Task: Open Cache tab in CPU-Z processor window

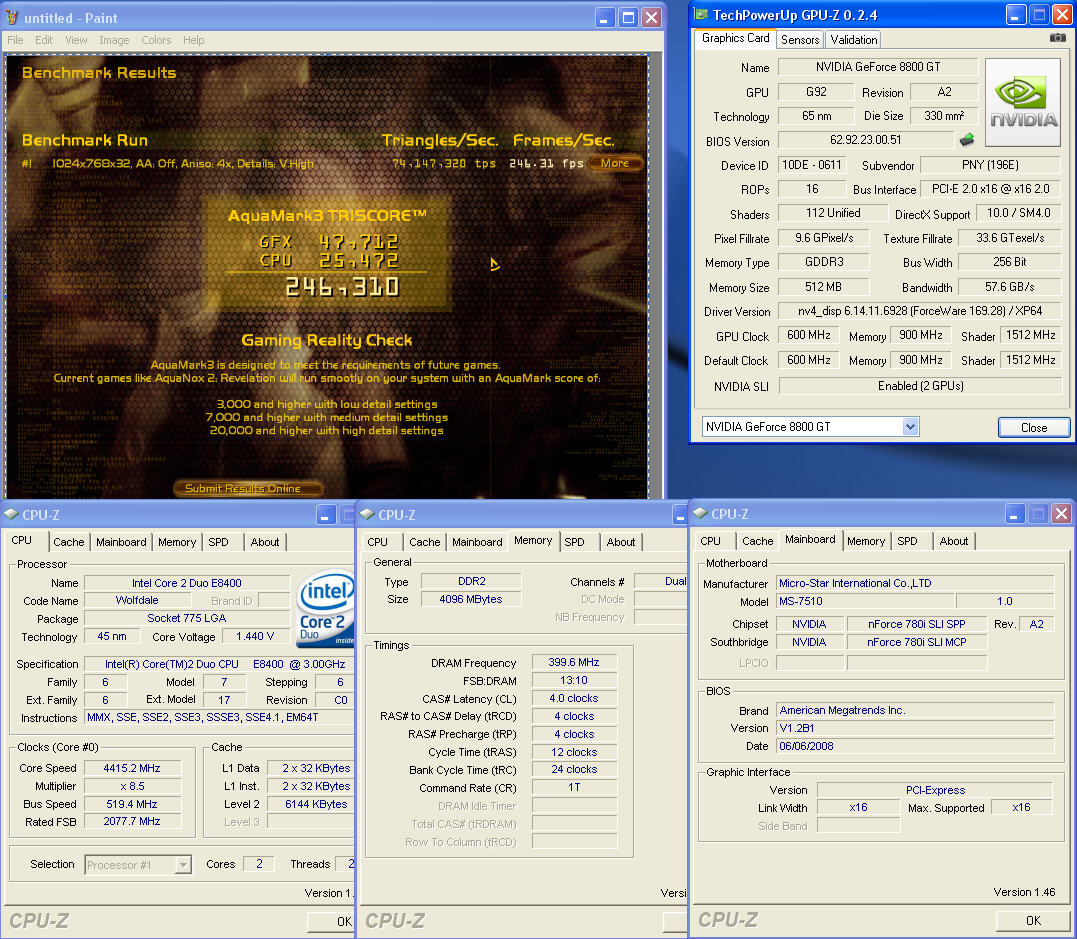Action: pos(69,542)
